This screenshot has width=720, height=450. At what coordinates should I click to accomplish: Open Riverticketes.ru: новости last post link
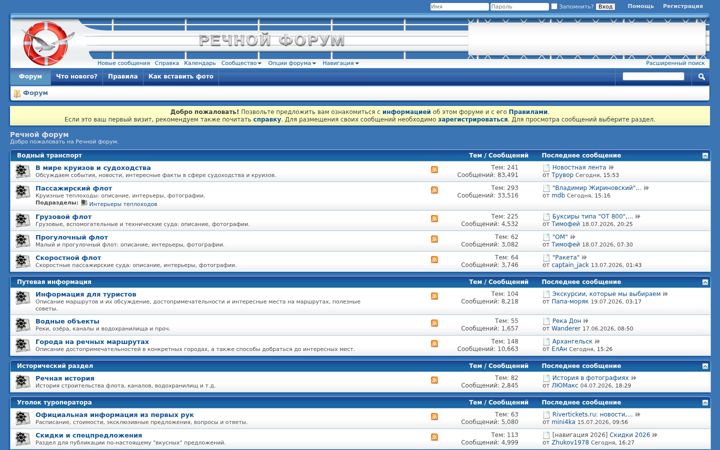(x=592, y=415)
